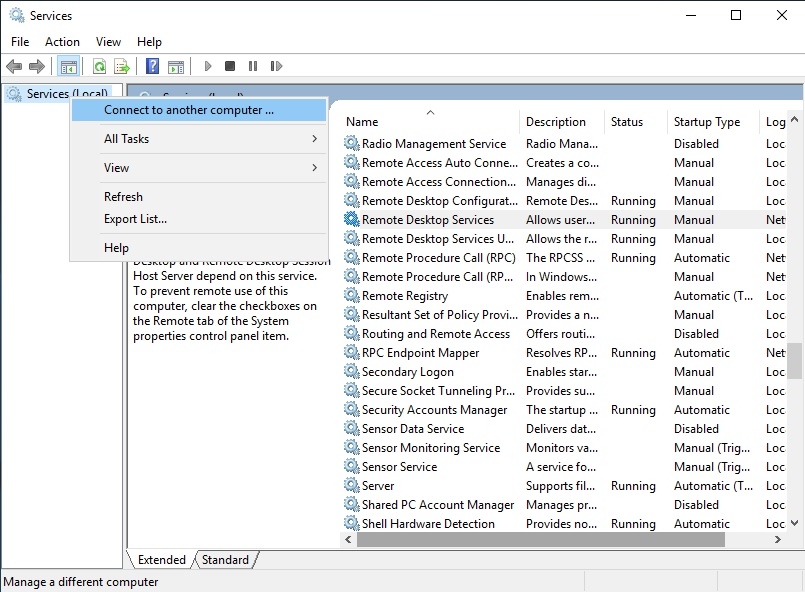Select the Remote Registry service row
Image resolution: width=805 pixels, height=592 pixels.
point(405,296)
